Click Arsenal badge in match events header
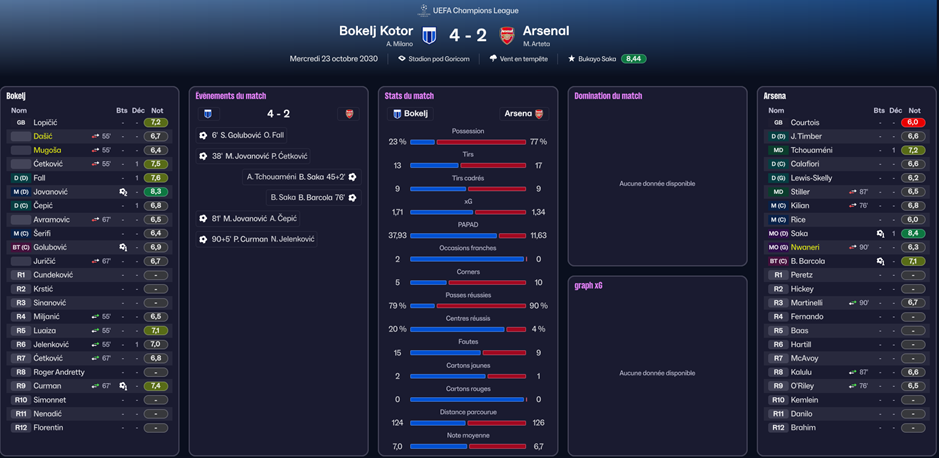939x458 pixels. click(349, 114)
